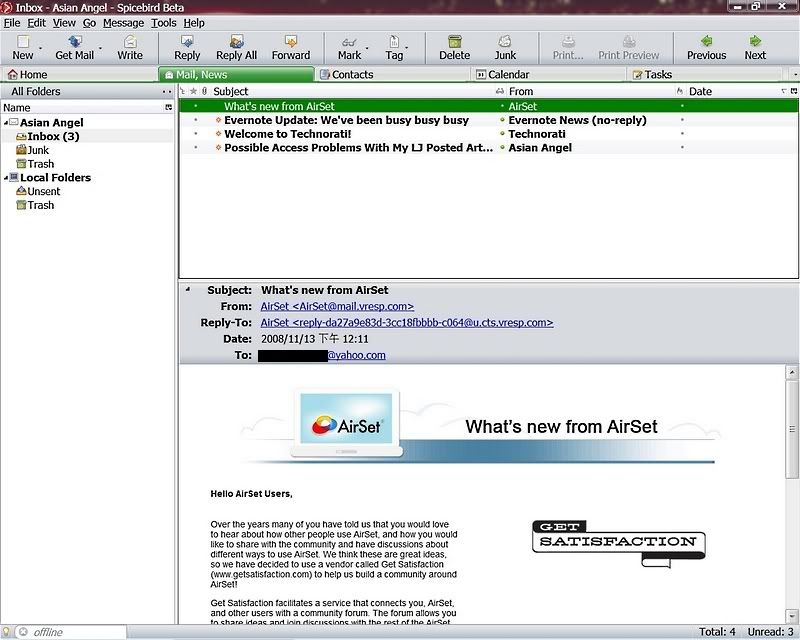The width and height of the screenshot is (800, 640).
Task: Toggle star on What's new from AirSet message
Action: coord(196,107)
